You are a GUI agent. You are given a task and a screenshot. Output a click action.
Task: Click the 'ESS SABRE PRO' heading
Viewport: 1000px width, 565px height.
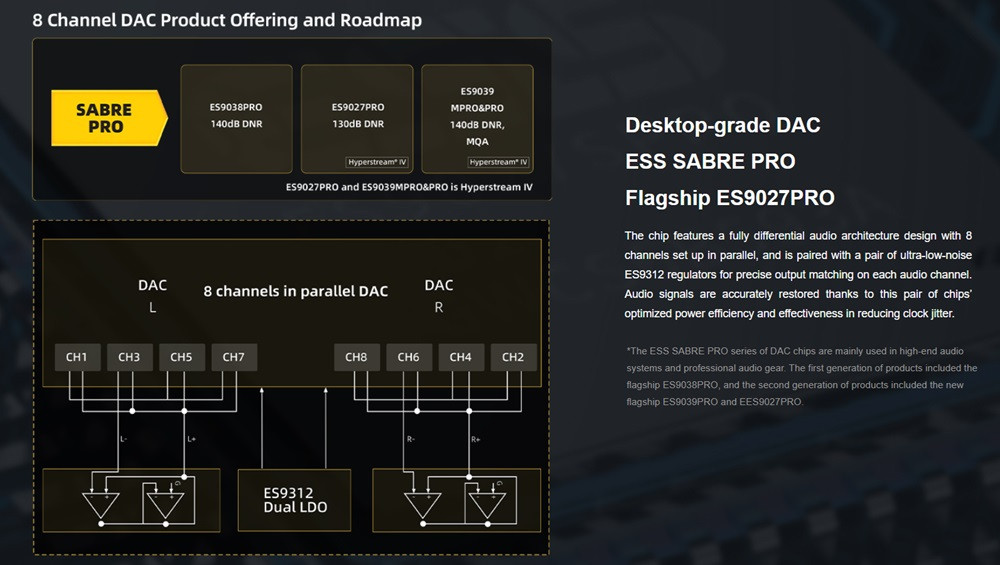click(x=710, y=161)
